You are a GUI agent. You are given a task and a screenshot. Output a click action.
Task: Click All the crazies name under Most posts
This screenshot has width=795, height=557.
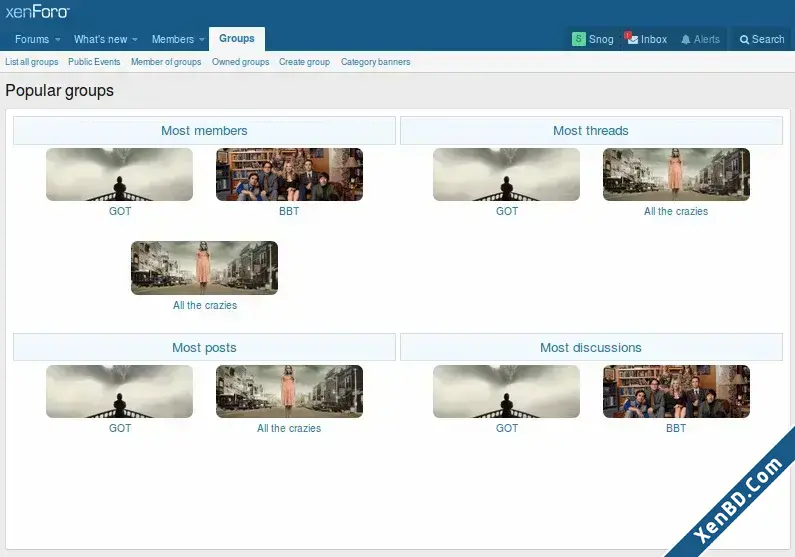point(289,428)
